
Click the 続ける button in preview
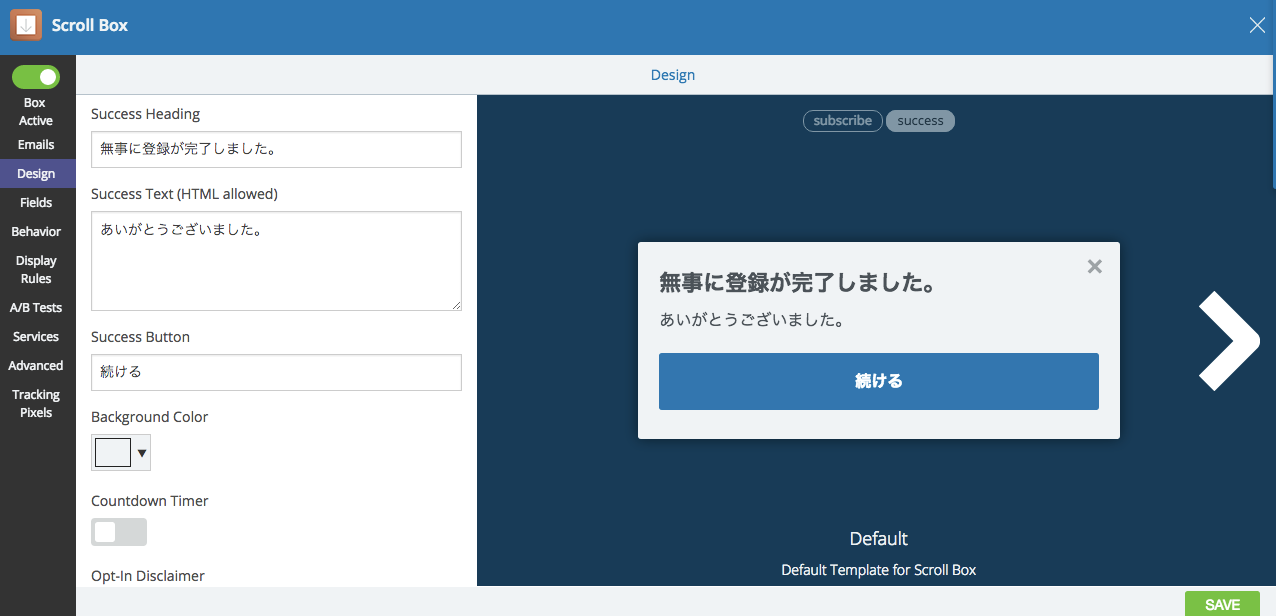(878, 381)
